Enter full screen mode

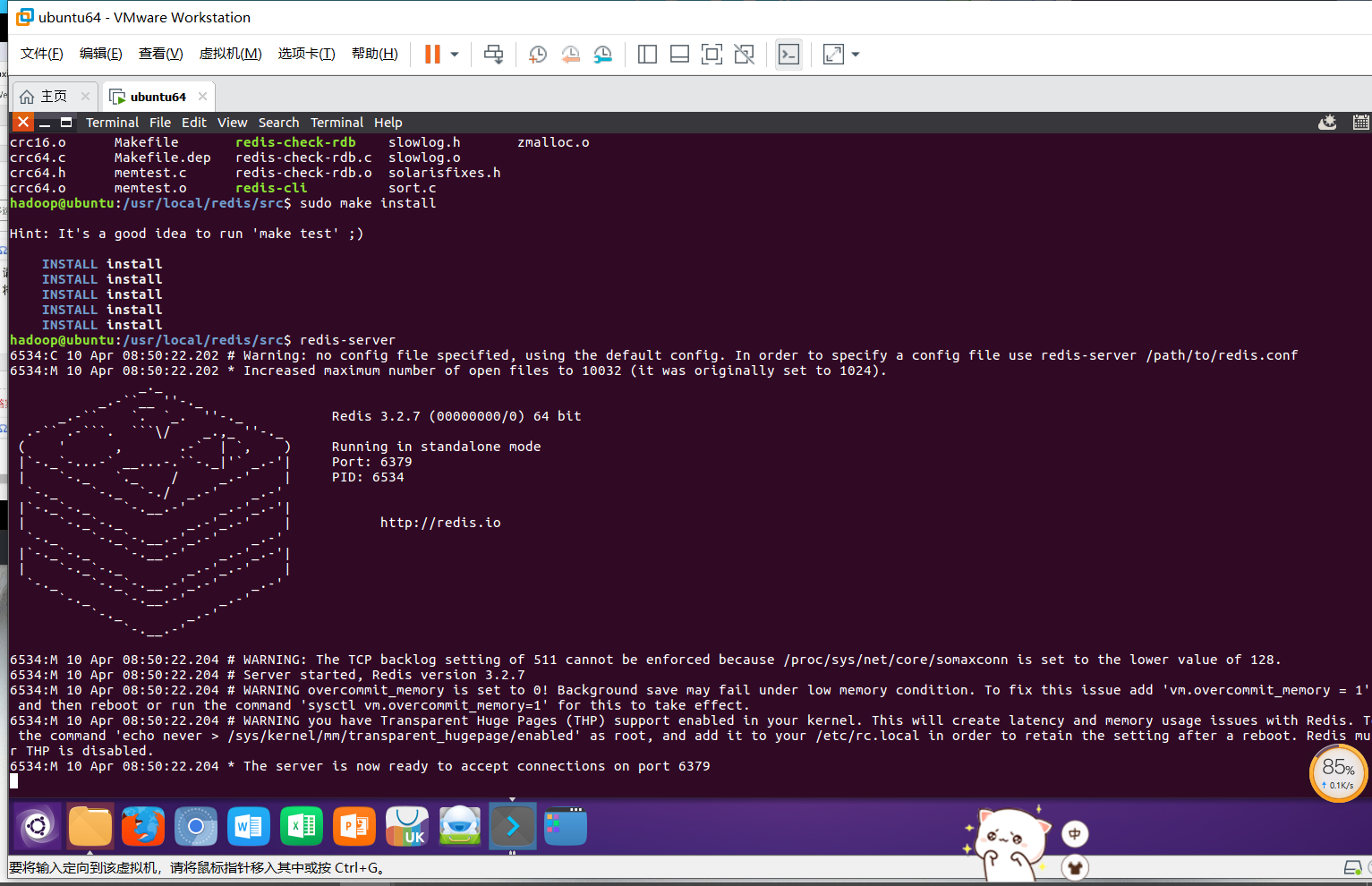[x=712, y=55]
